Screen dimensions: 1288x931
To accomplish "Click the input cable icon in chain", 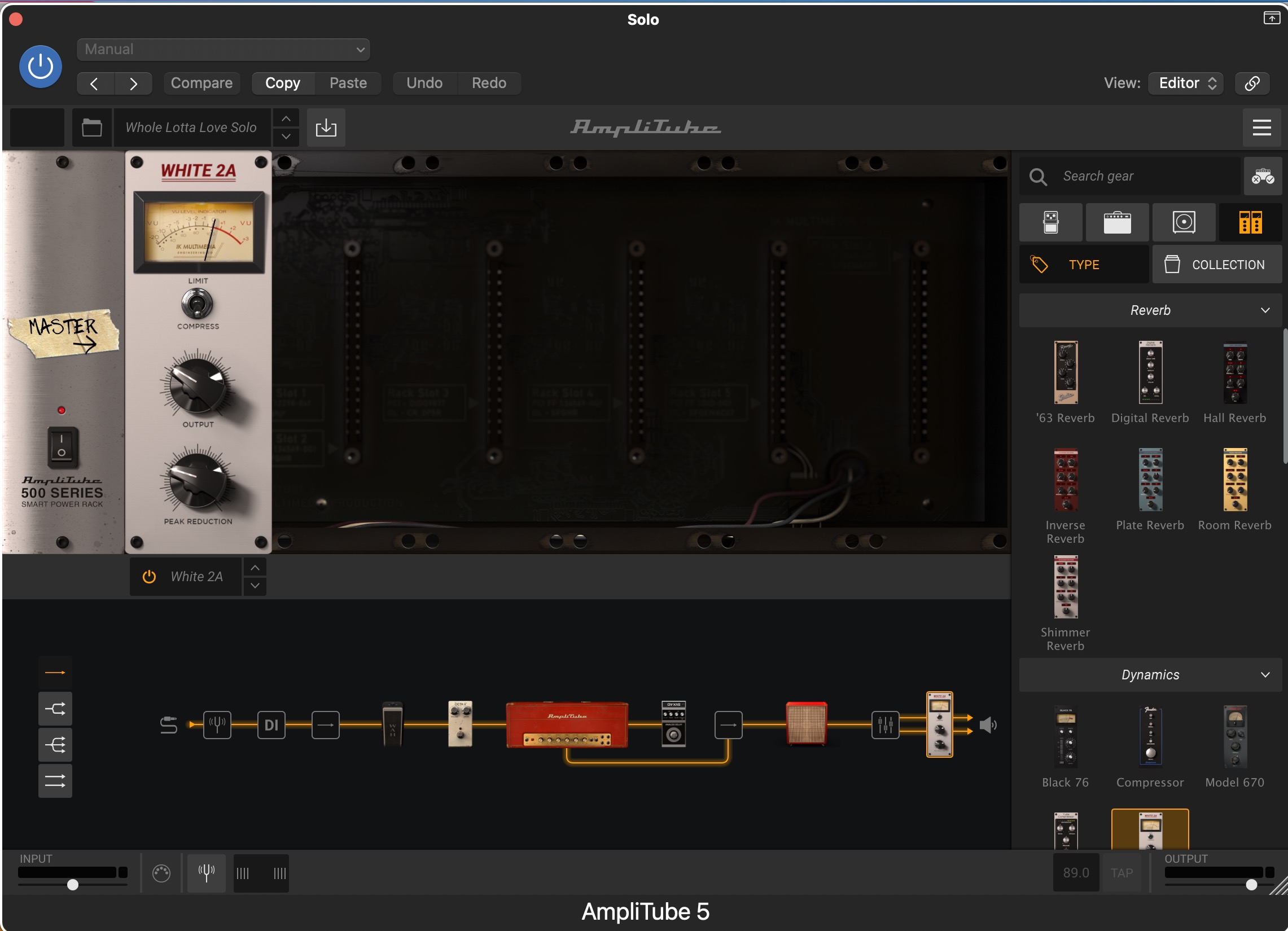I will pyautogui.click(x=168, y=725).
